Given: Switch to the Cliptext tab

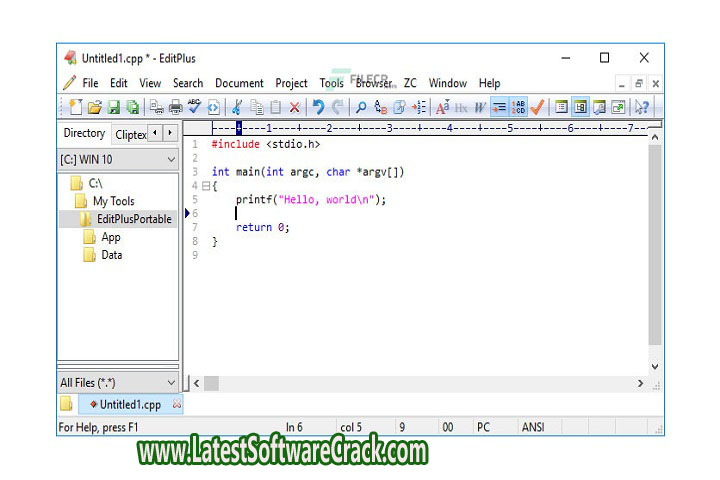Looking at the screenshot, I should 130,134.
